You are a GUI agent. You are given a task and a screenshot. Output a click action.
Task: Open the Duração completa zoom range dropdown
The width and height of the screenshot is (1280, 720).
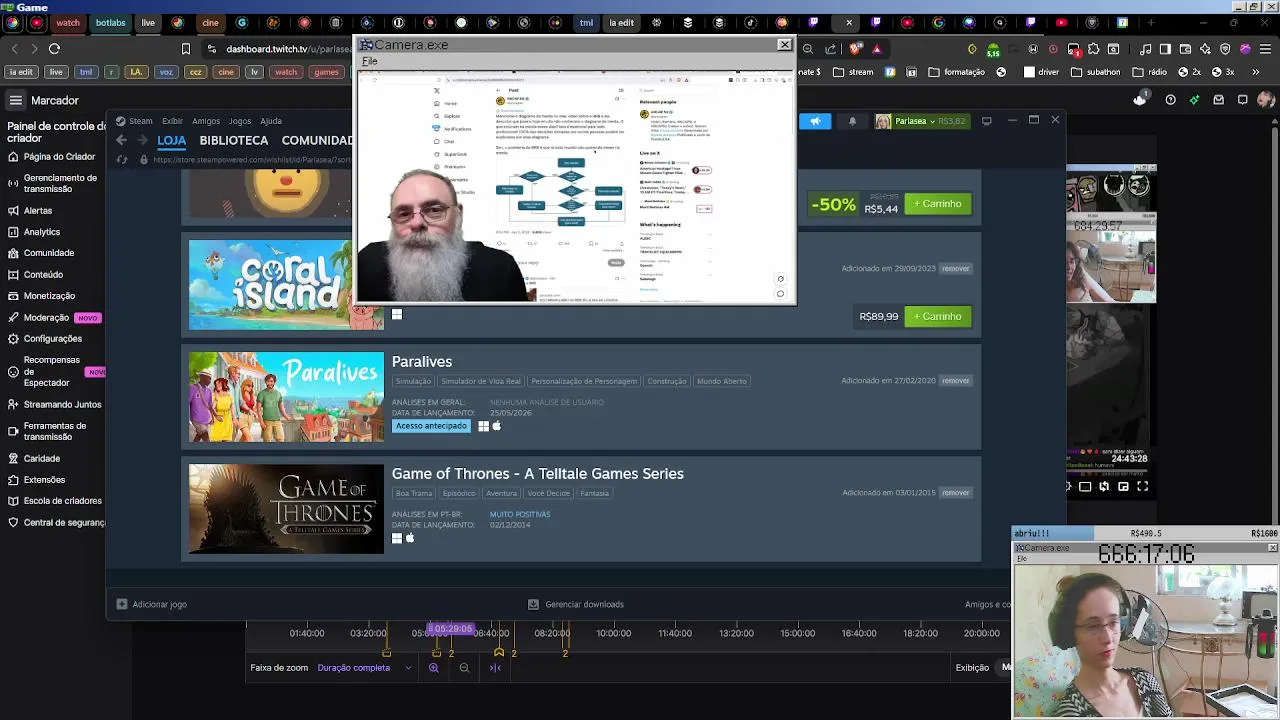[364, 668]
